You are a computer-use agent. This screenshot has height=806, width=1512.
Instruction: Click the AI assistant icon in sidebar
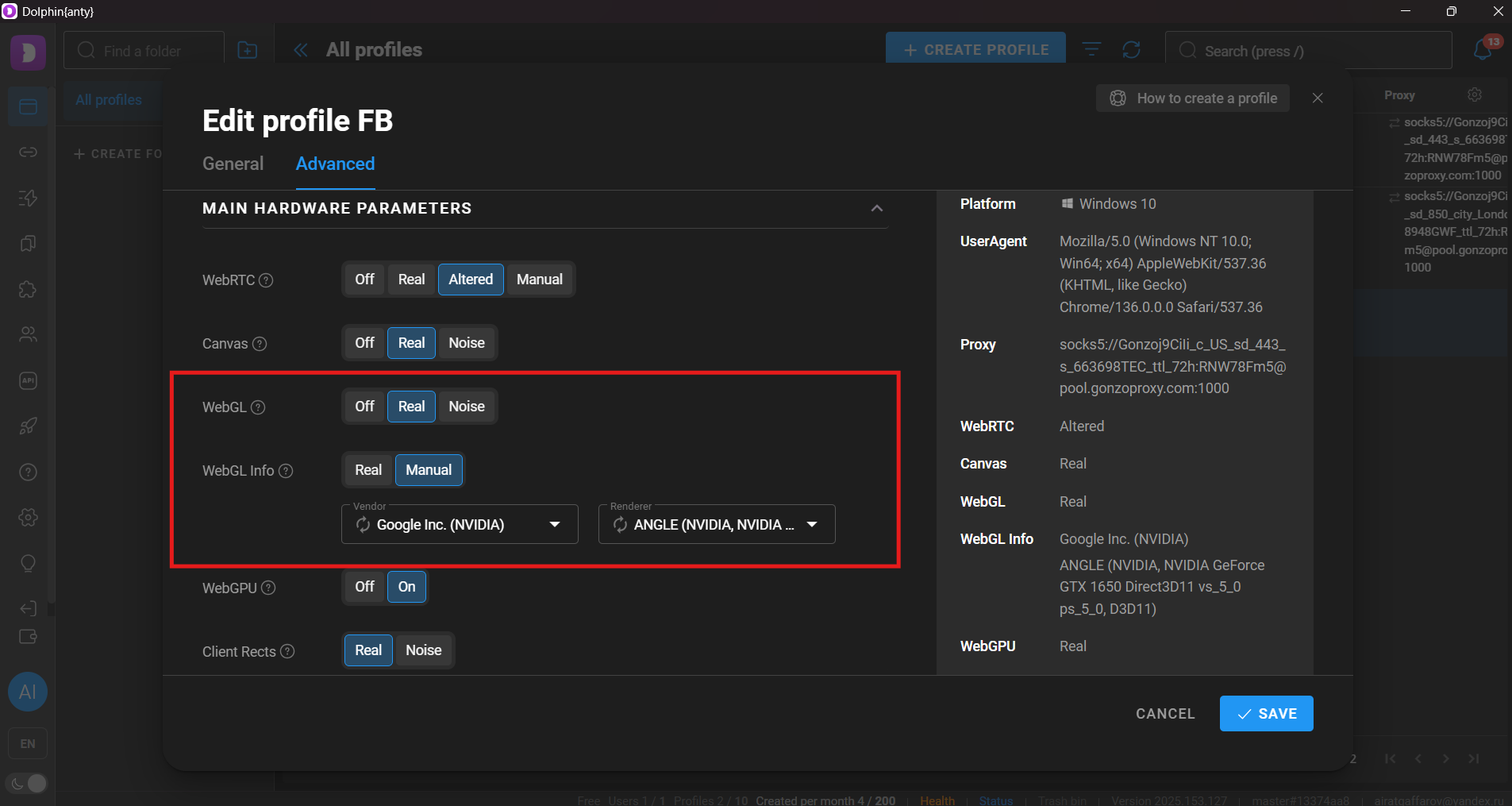pos(28,692)
